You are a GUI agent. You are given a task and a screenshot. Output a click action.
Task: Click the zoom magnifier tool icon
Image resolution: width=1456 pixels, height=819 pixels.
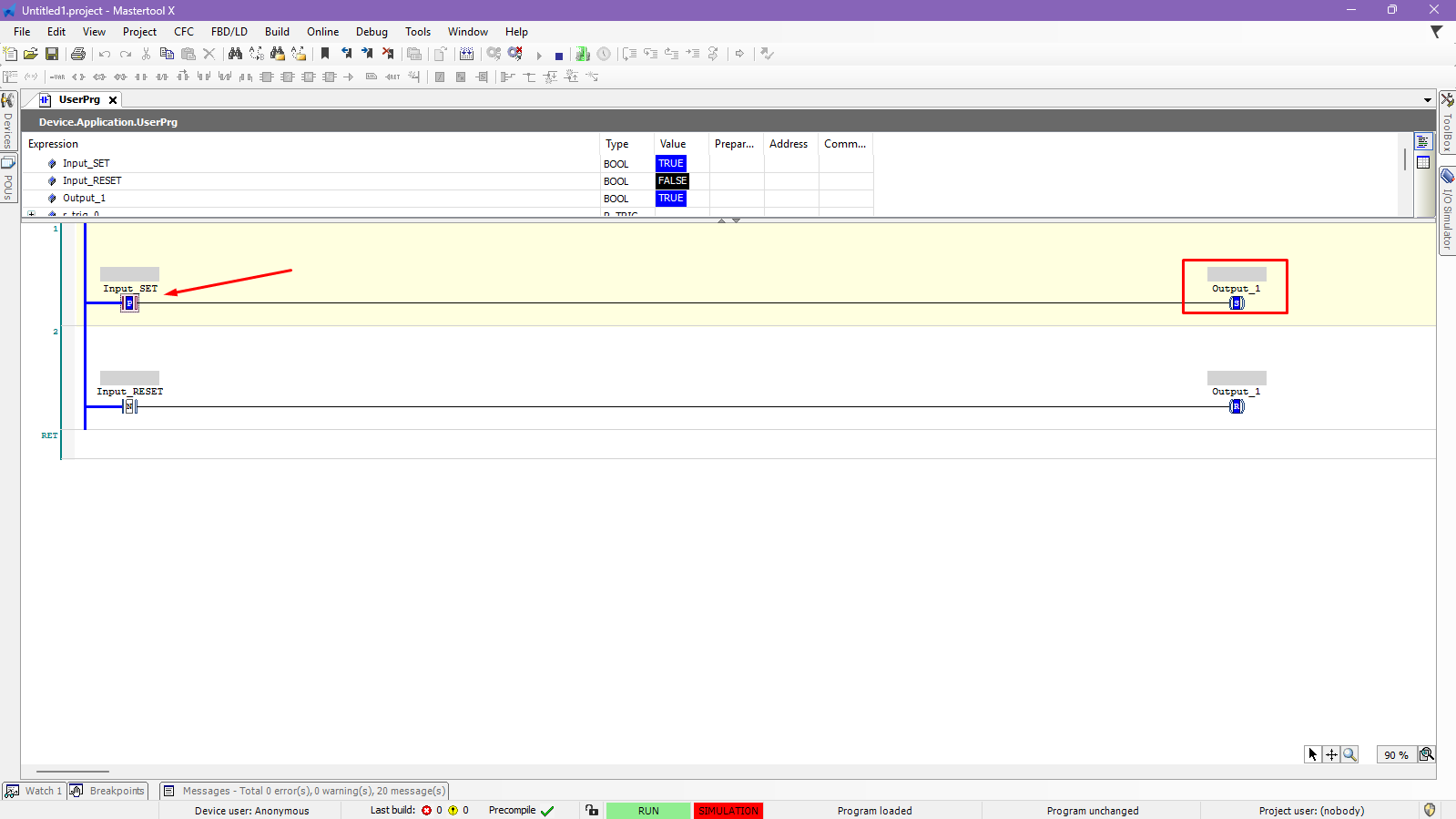coord(1349,754)
